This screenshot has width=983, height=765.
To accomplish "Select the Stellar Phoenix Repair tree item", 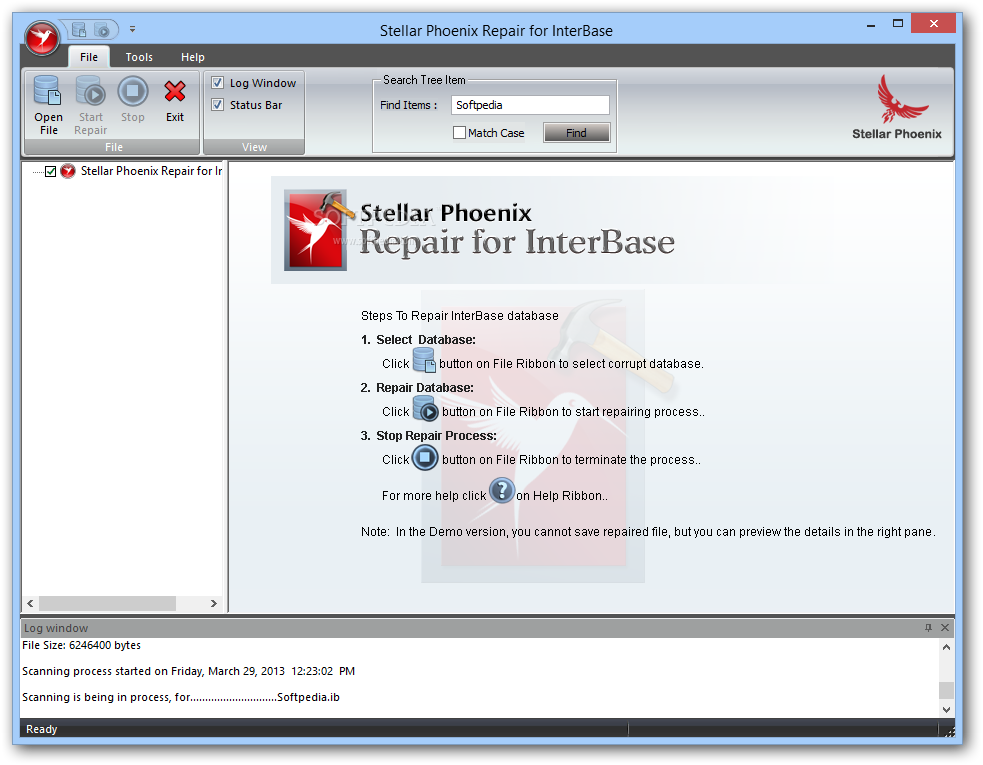I will [x=151, y=171].
